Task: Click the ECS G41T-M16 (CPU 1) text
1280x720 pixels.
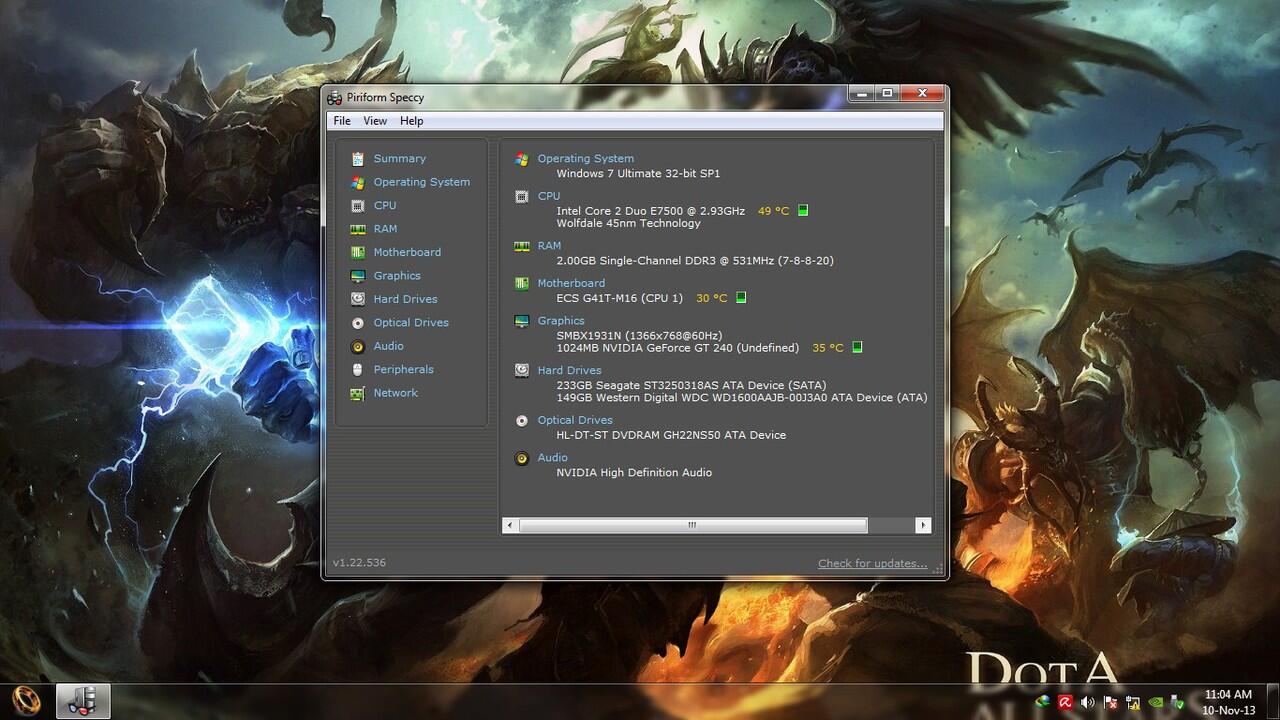Action: point(619,298)
